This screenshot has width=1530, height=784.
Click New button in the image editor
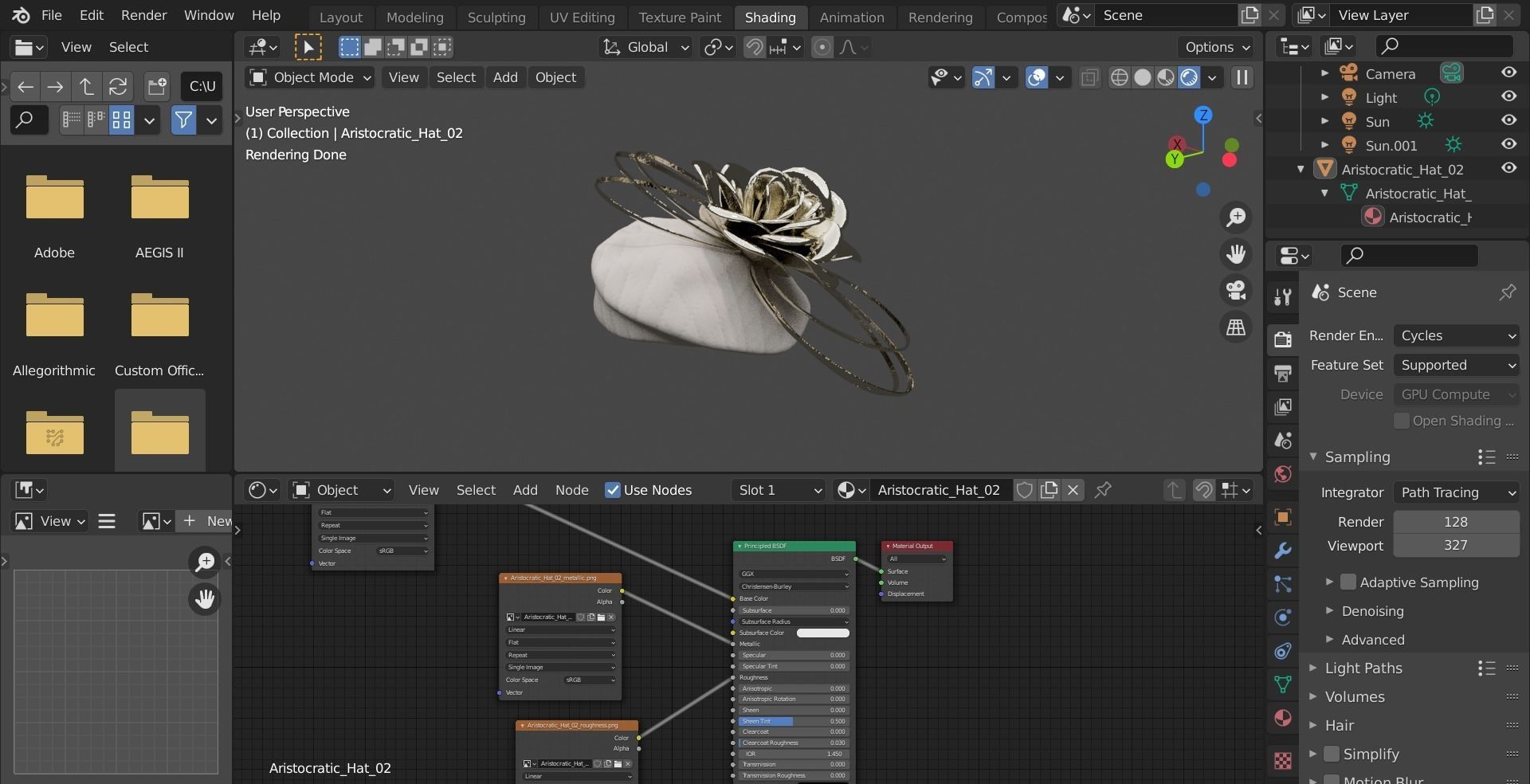(206, 521)
